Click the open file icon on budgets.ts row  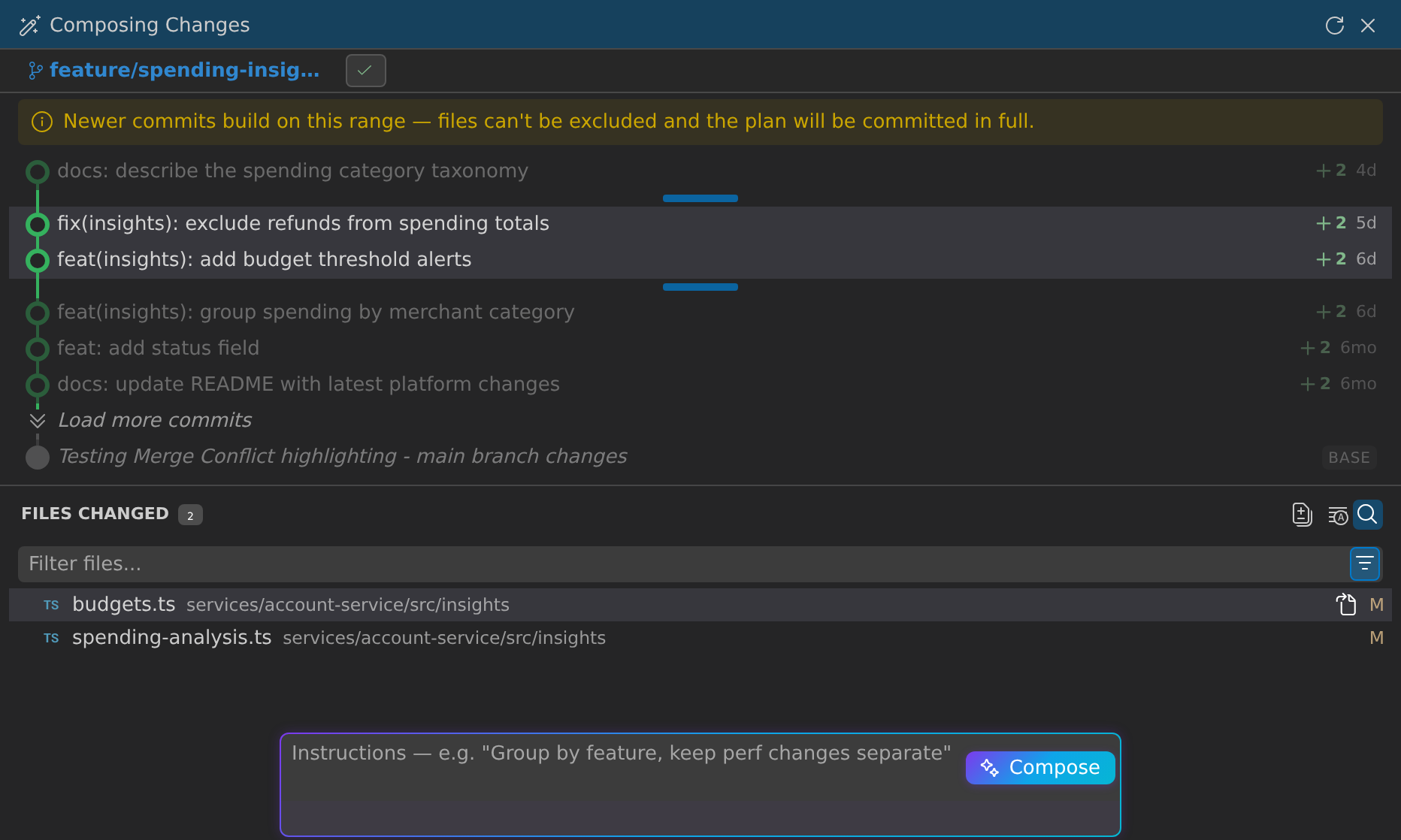coord(1345,605)
